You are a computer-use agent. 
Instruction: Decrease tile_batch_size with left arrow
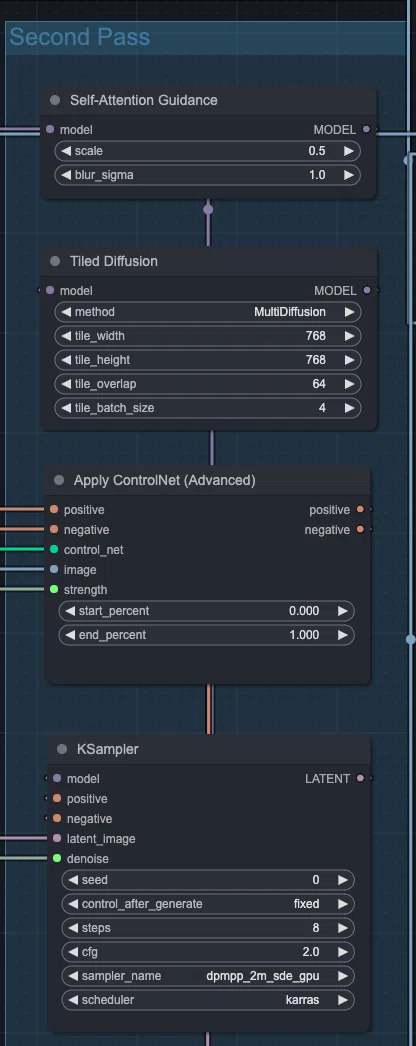66,408
